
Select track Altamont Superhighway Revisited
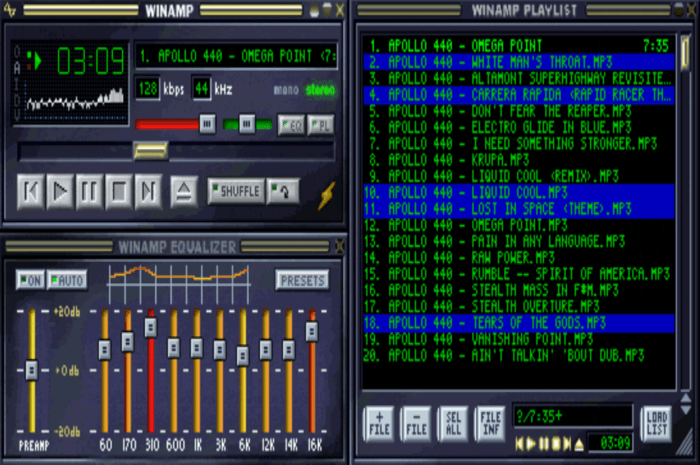click(518, 79)
